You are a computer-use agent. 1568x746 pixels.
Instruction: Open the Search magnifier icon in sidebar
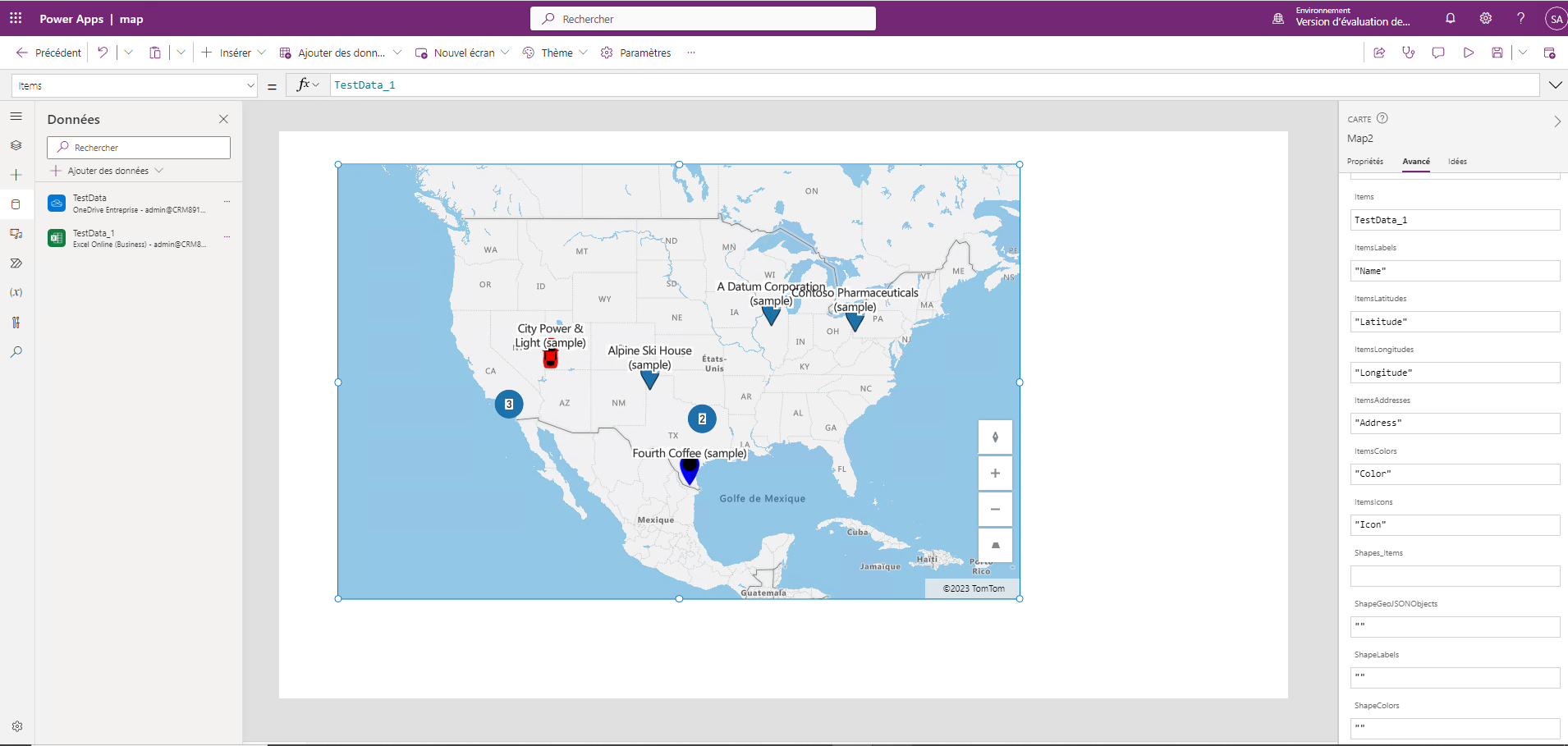[16, 352]
